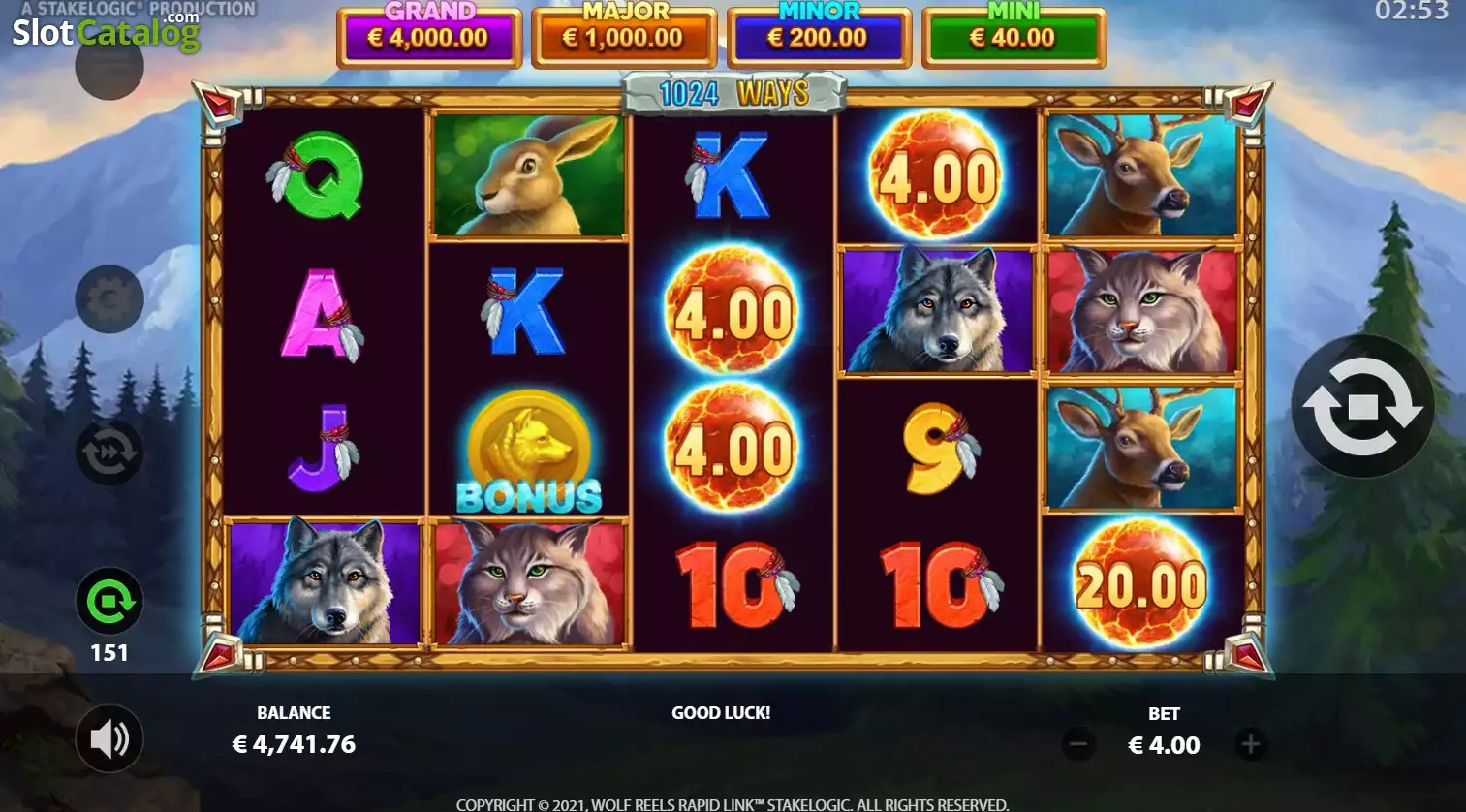Viewport: 1466px width, 812px height.
Task: Open the coin settings button
Action: pos(109,299)
